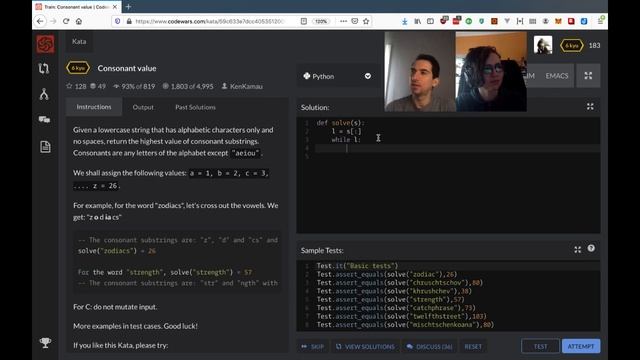Click the Codewars logo in the sidebar

(45, 44)
